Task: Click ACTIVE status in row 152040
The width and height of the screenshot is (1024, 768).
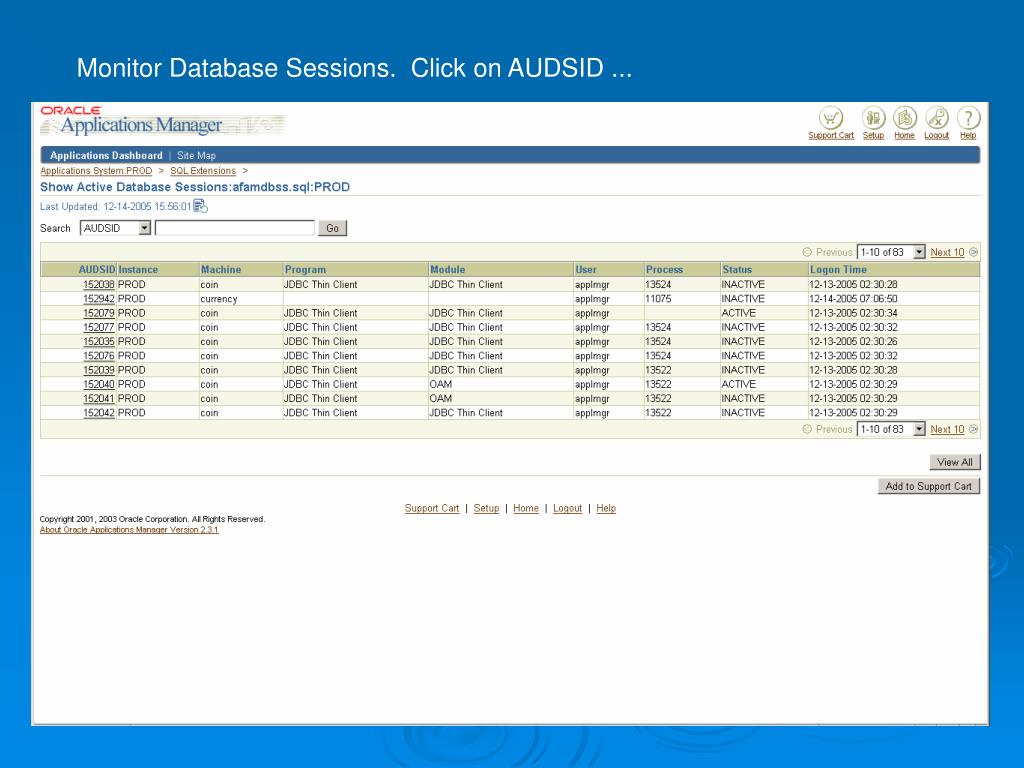Action: [x=739, y=385]
